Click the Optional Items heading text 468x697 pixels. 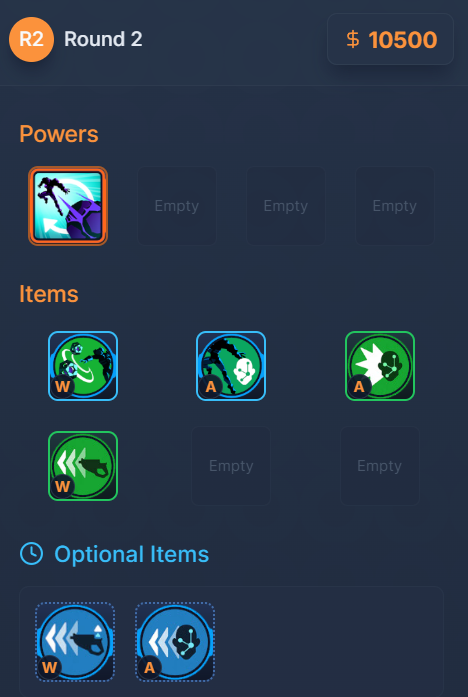tap(132, 554)
